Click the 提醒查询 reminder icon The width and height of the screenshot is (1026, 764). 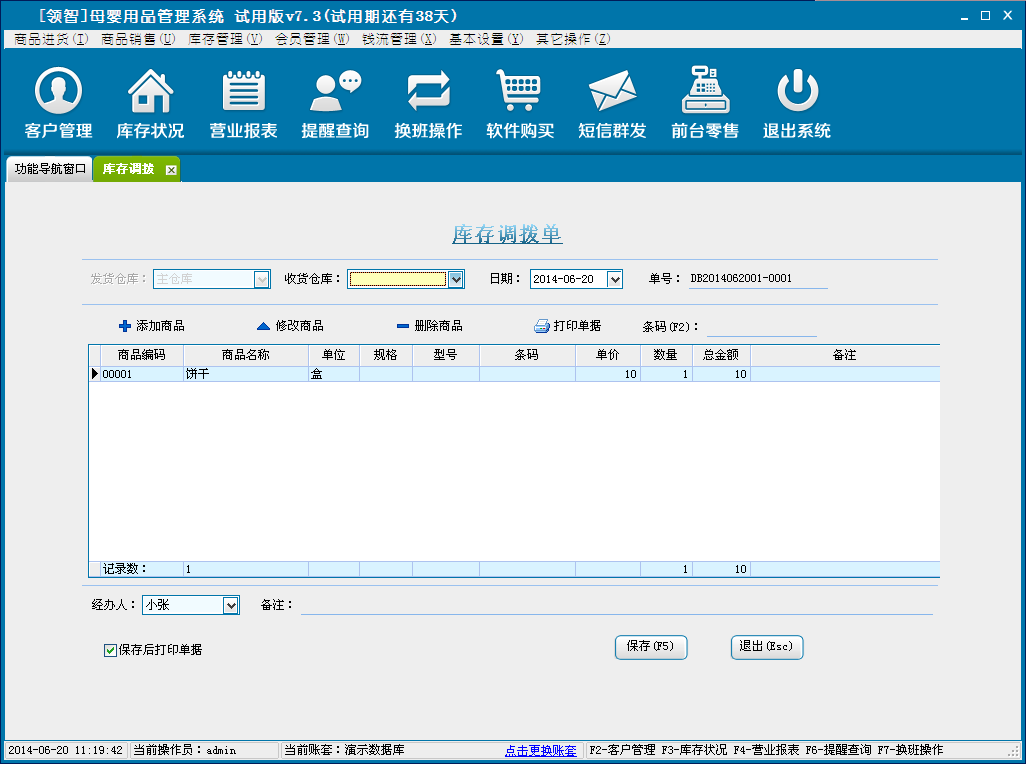(x=335, y=92)
